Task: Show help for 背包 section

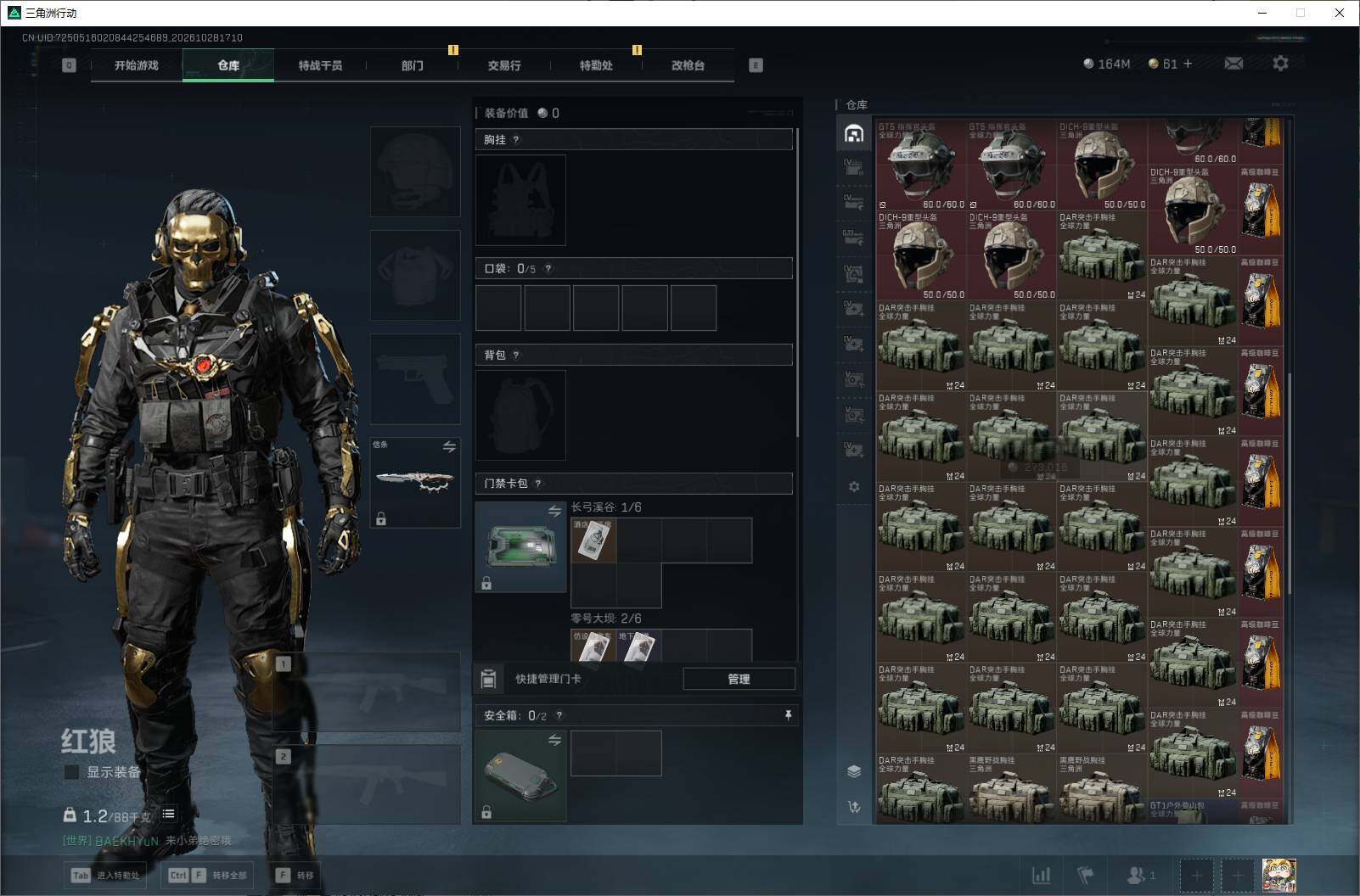Action: [x=516, y=355]
